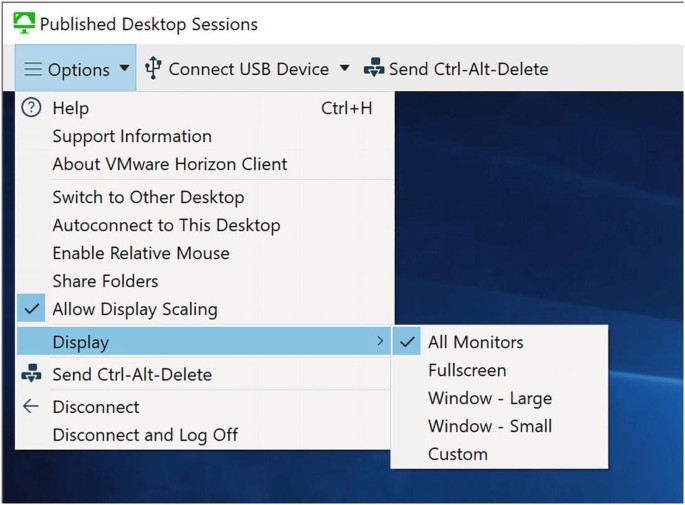This screenshot has height=505, width=685.
Task: Click the Disconnect left arrow icon
Action: click(31, 407)
